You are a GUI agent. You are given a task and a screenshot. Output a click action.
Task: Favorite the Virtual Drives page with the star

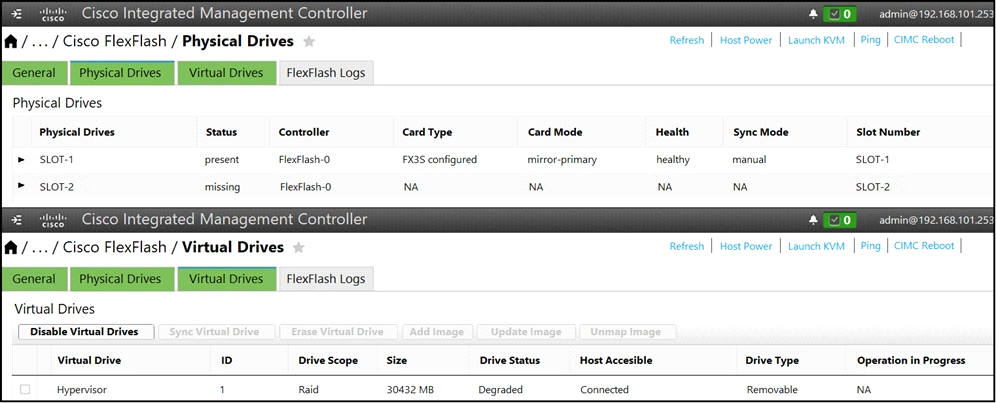299,248
